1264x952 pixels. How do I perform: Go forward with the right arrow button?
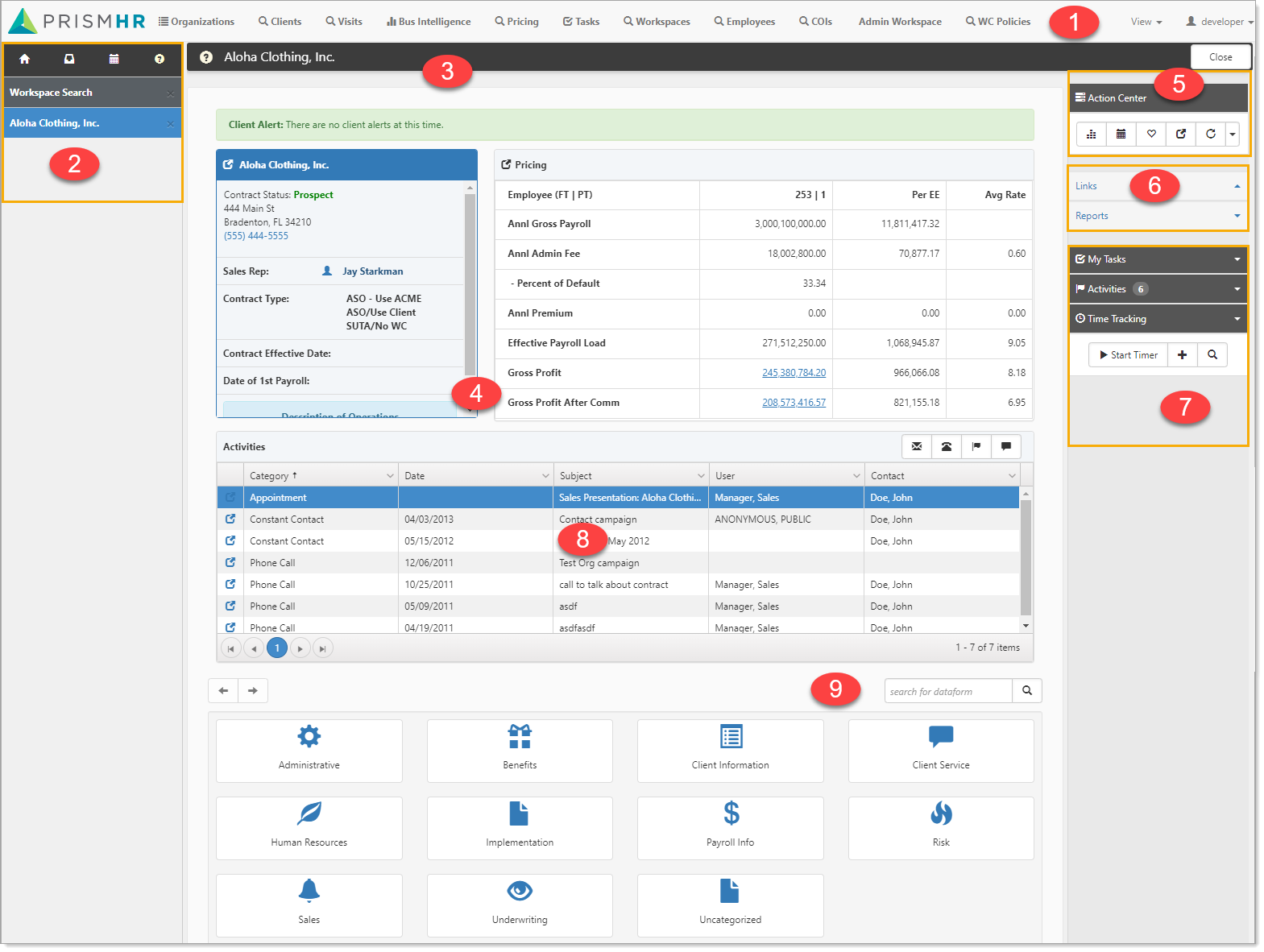(x=253, y=690)
